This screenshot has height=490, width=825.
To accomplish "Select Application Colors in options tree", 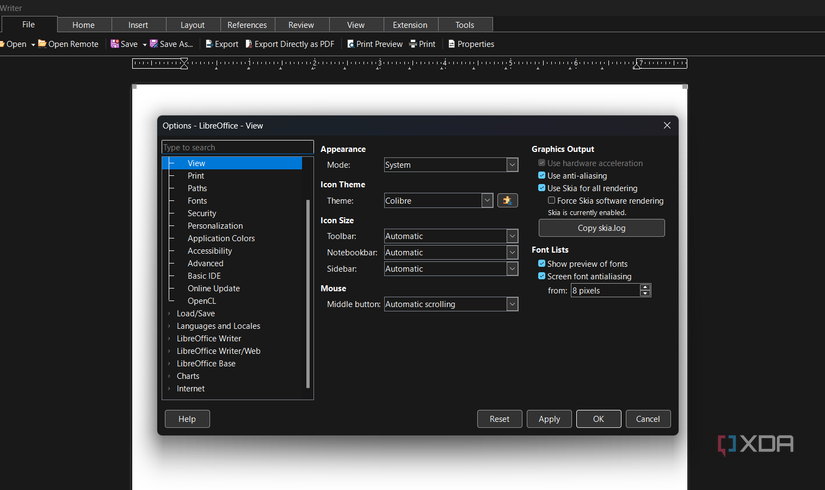I will tap(221, 238).
